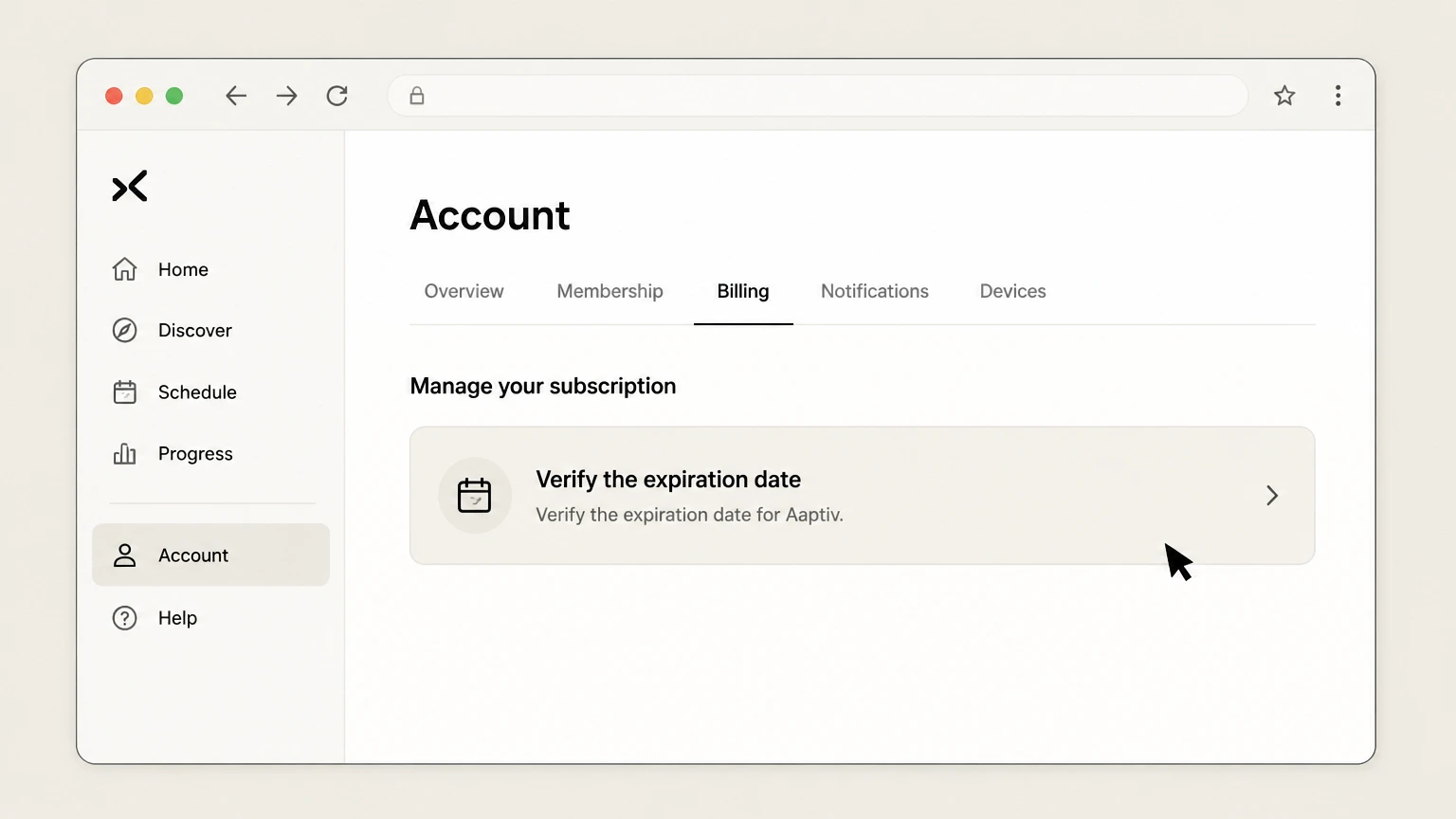Select the Billing tab

coord(743,291)
